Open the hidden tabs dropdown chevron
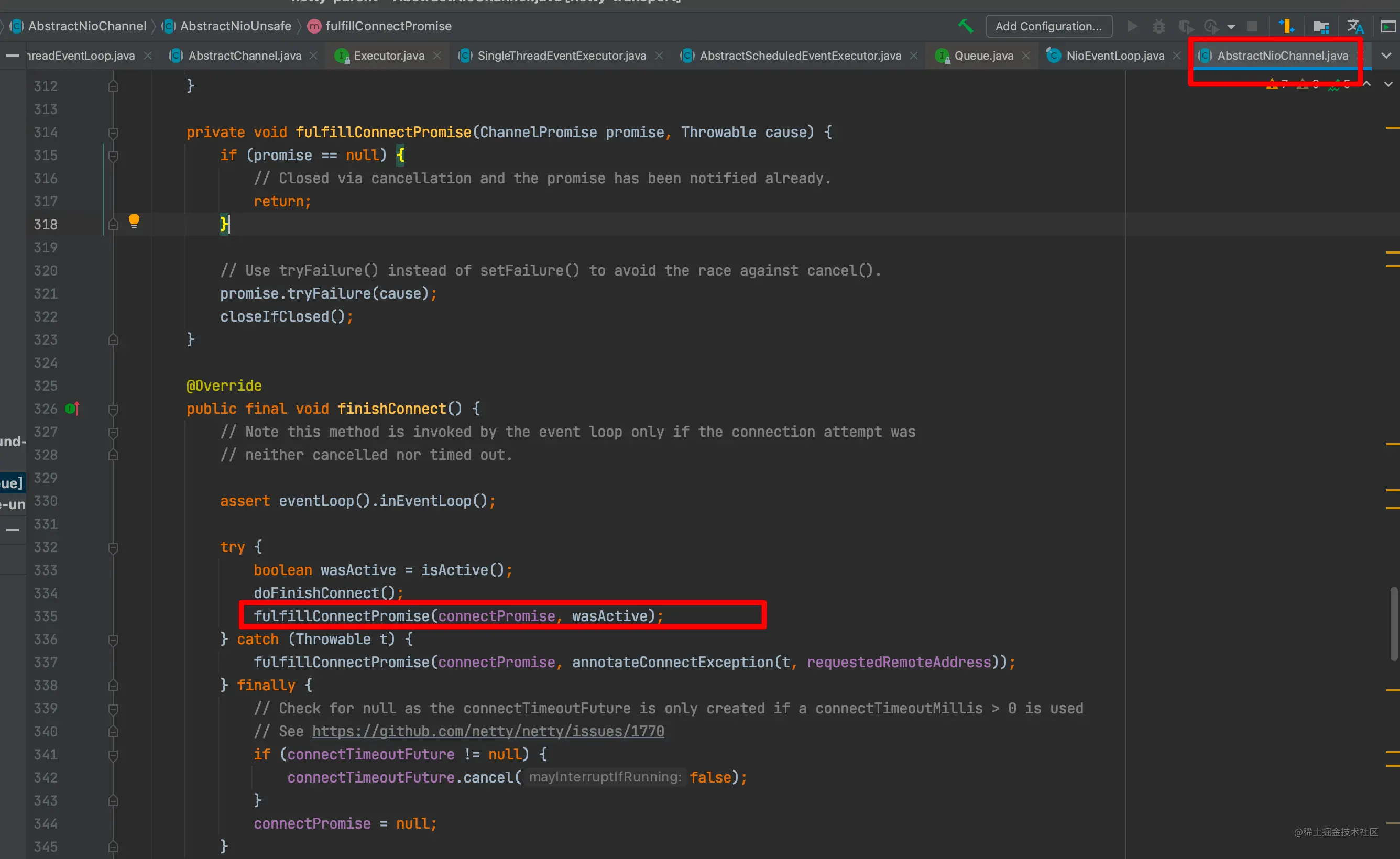Screen dimensions: 1400x859 click(x=1386, y=56)
